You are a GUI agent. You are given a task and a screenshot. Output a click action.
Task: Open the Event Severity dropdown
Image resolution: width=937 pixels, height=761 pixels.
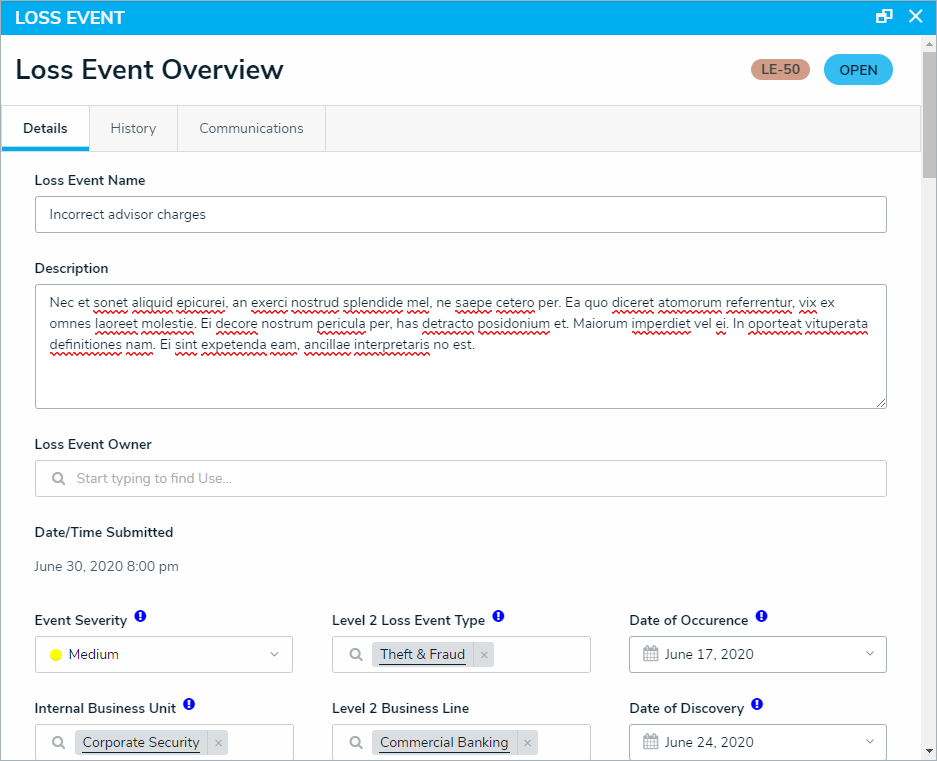coord(164,655)
